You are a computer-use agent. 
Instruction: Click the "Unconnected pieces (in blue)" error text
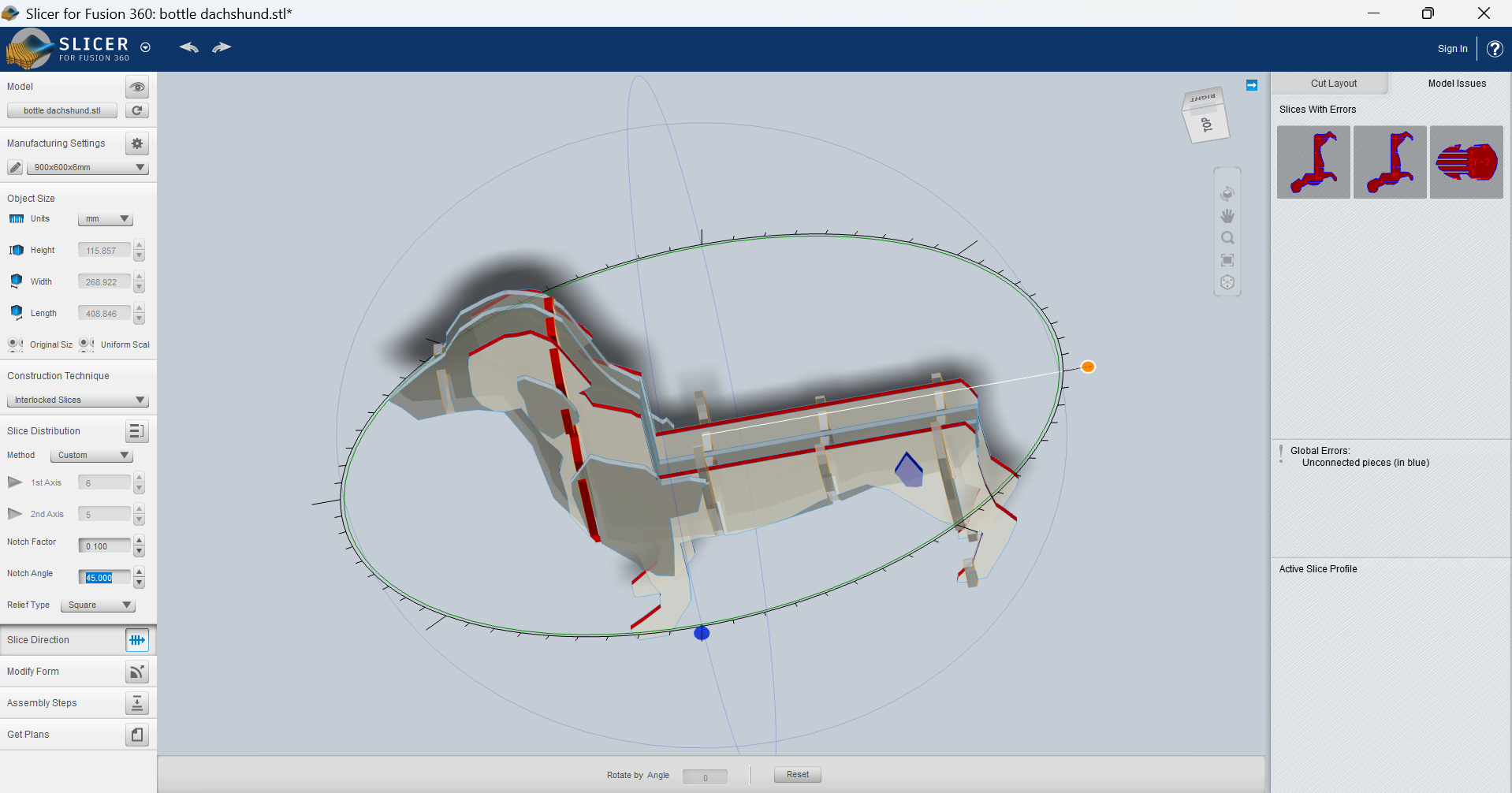(1365, 463)
